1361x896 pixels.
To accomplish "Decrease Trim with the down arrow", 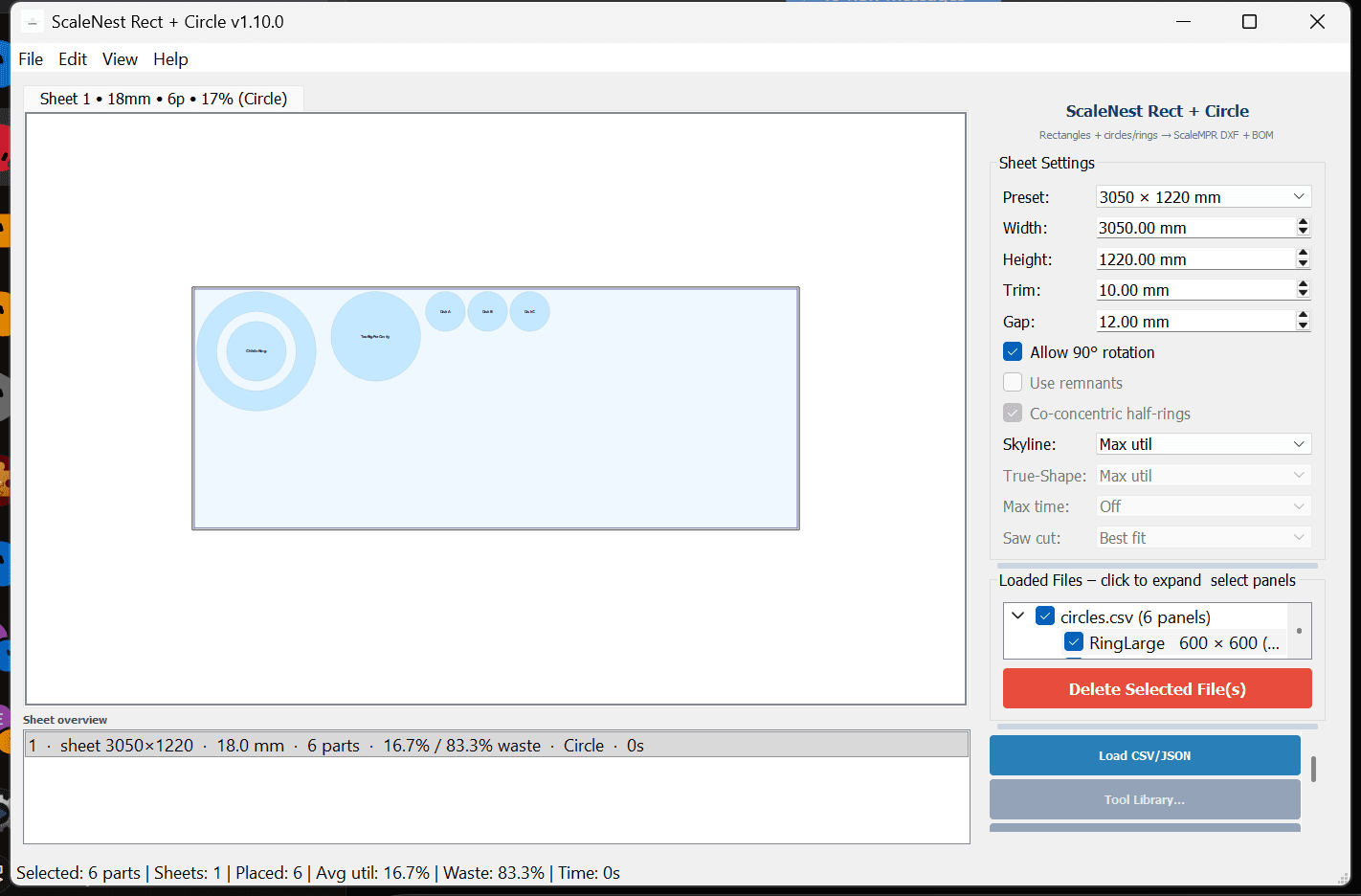I will tap(1303, 295).
